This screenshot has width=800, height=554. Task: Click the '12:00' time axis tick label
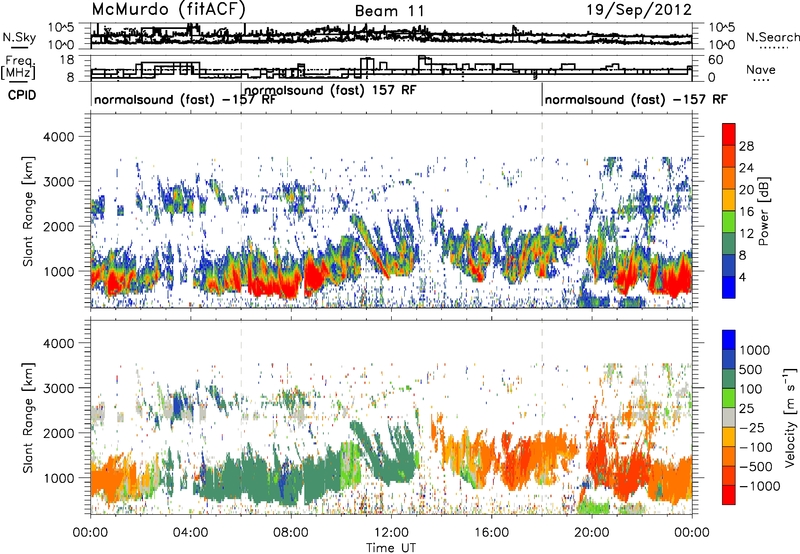tap(391, 533)
